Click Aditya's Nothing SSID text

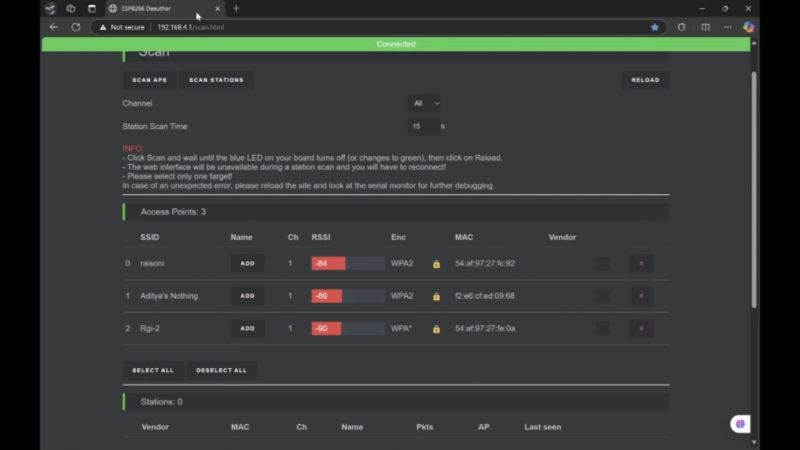(169, 296)
